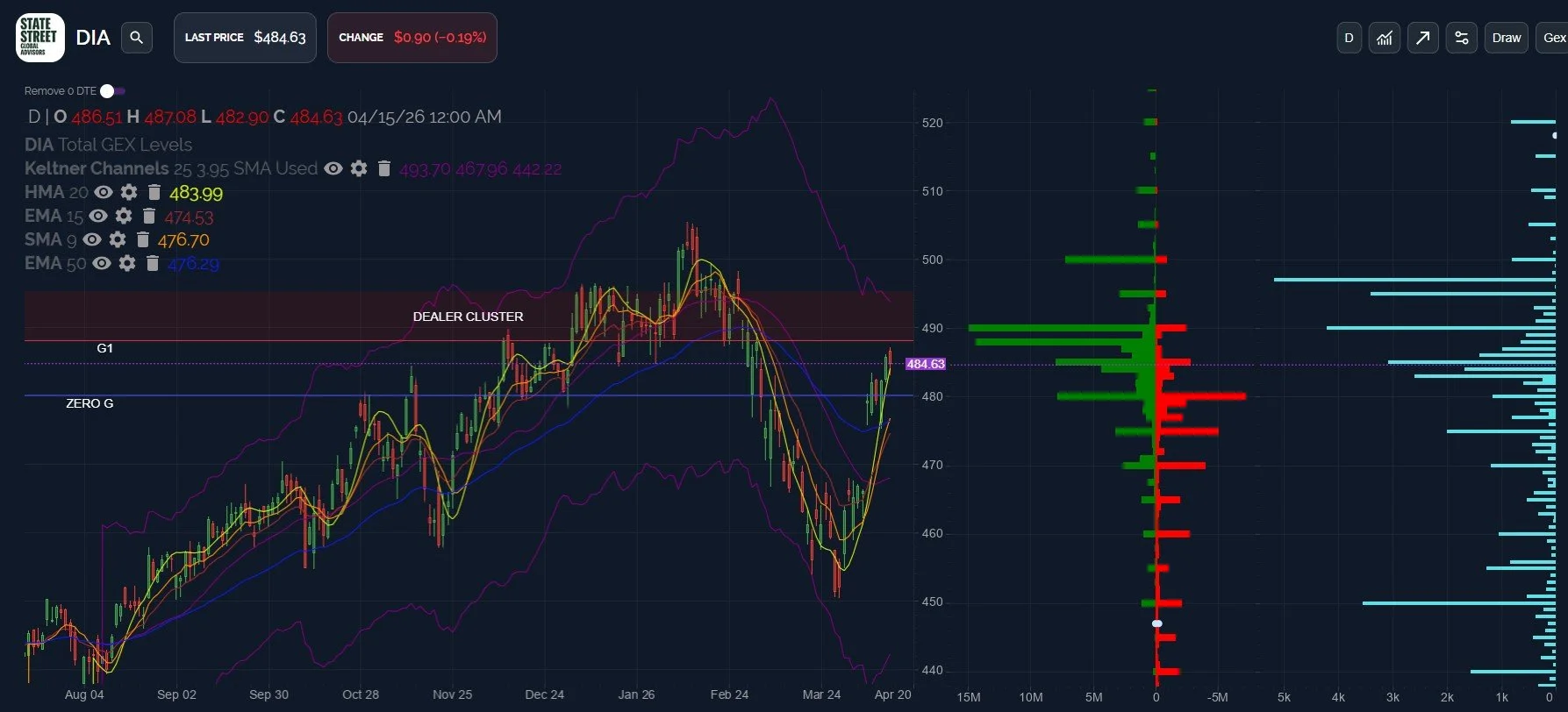Click SMA 9 value 476.70

(183, 240)
